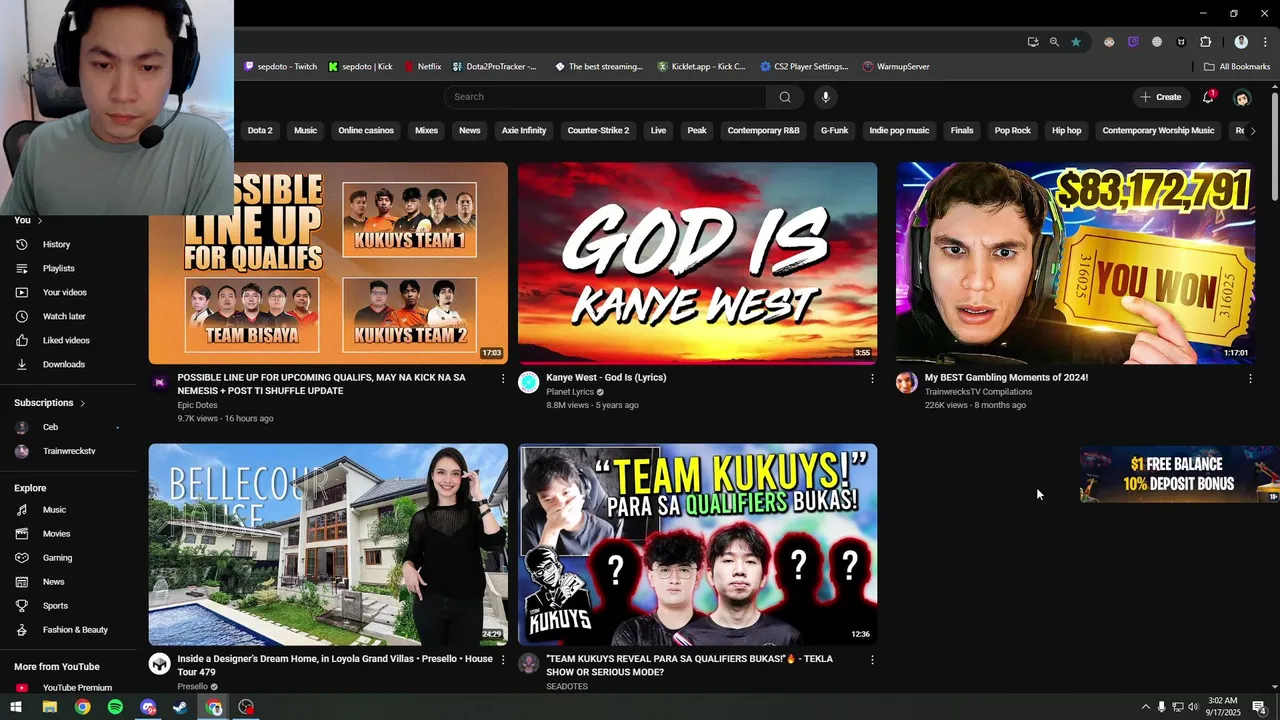Open Chrome extensions puzzle icon

pyautogui.click(x=1205, y=42)
